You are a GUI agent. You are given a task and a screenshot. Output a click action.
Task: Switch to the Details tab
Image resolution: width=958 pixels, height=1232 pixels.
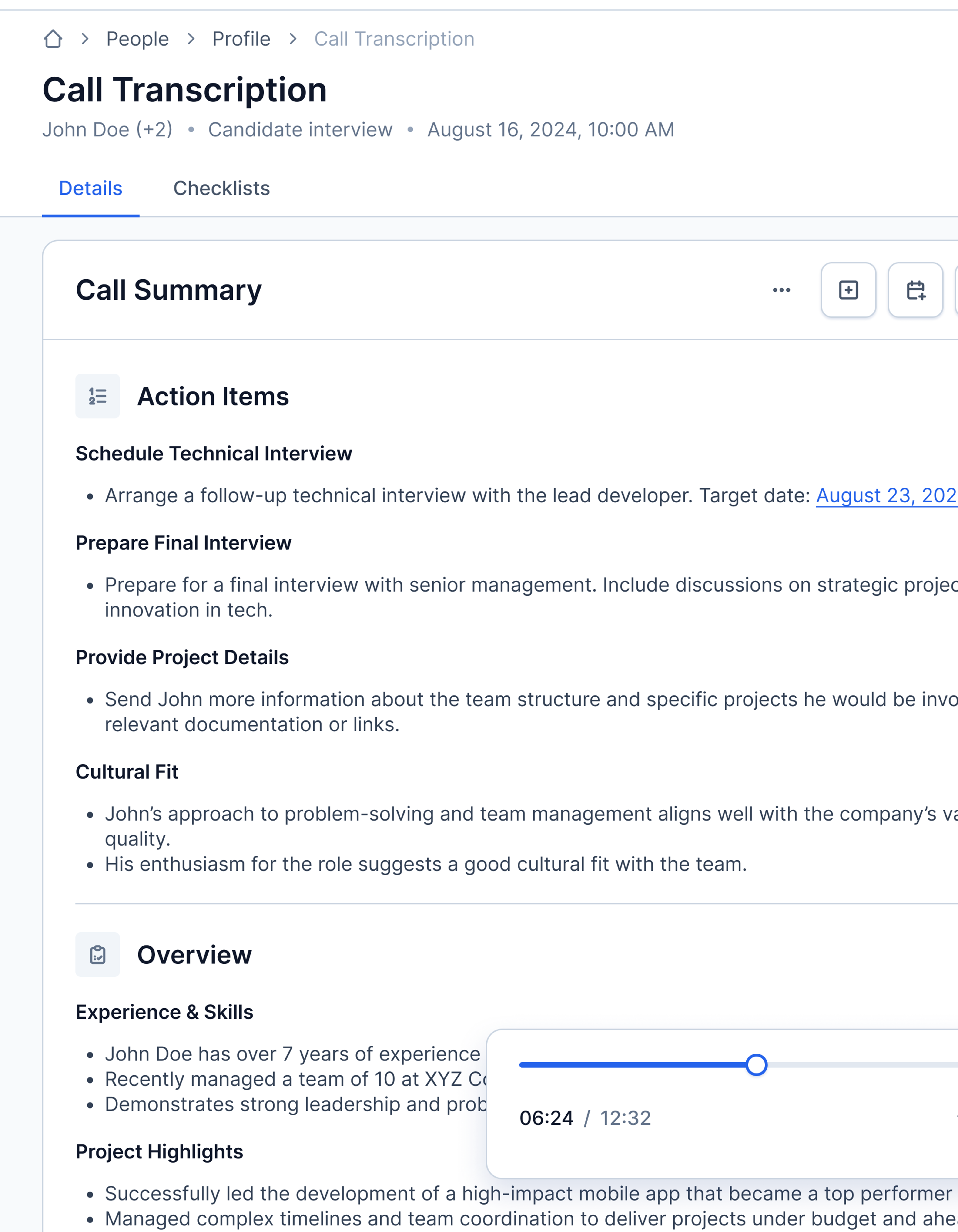click(91, 189)
